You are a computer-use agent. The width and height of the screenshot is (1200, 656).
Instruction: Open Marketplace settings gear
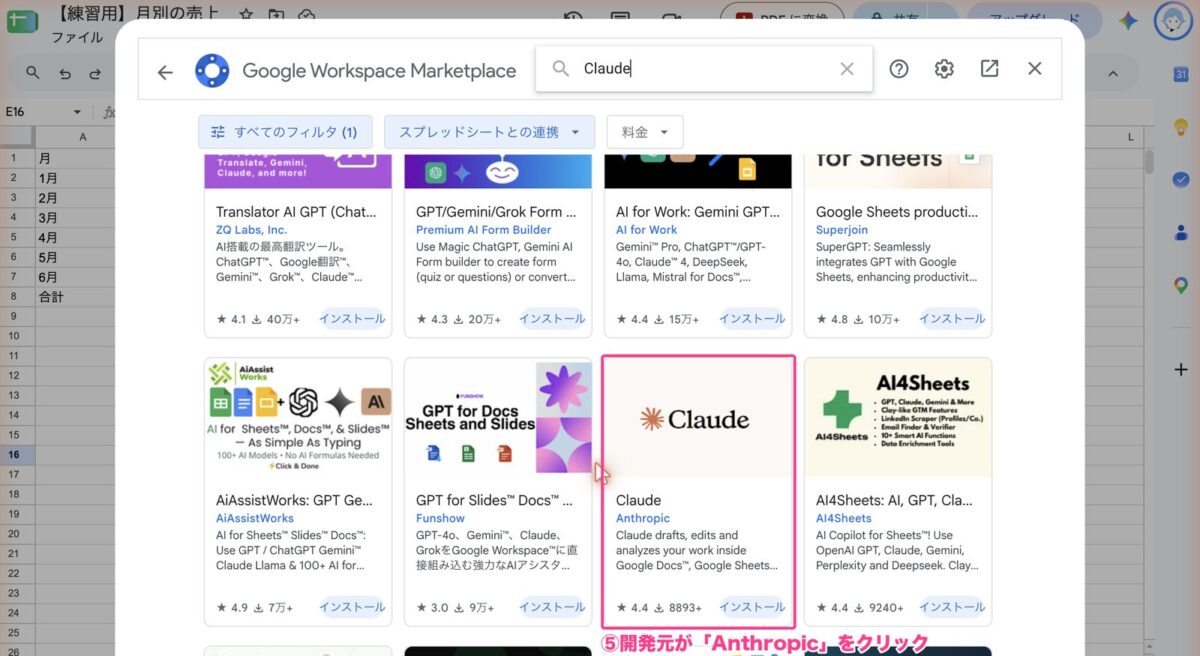coord(944,69)
